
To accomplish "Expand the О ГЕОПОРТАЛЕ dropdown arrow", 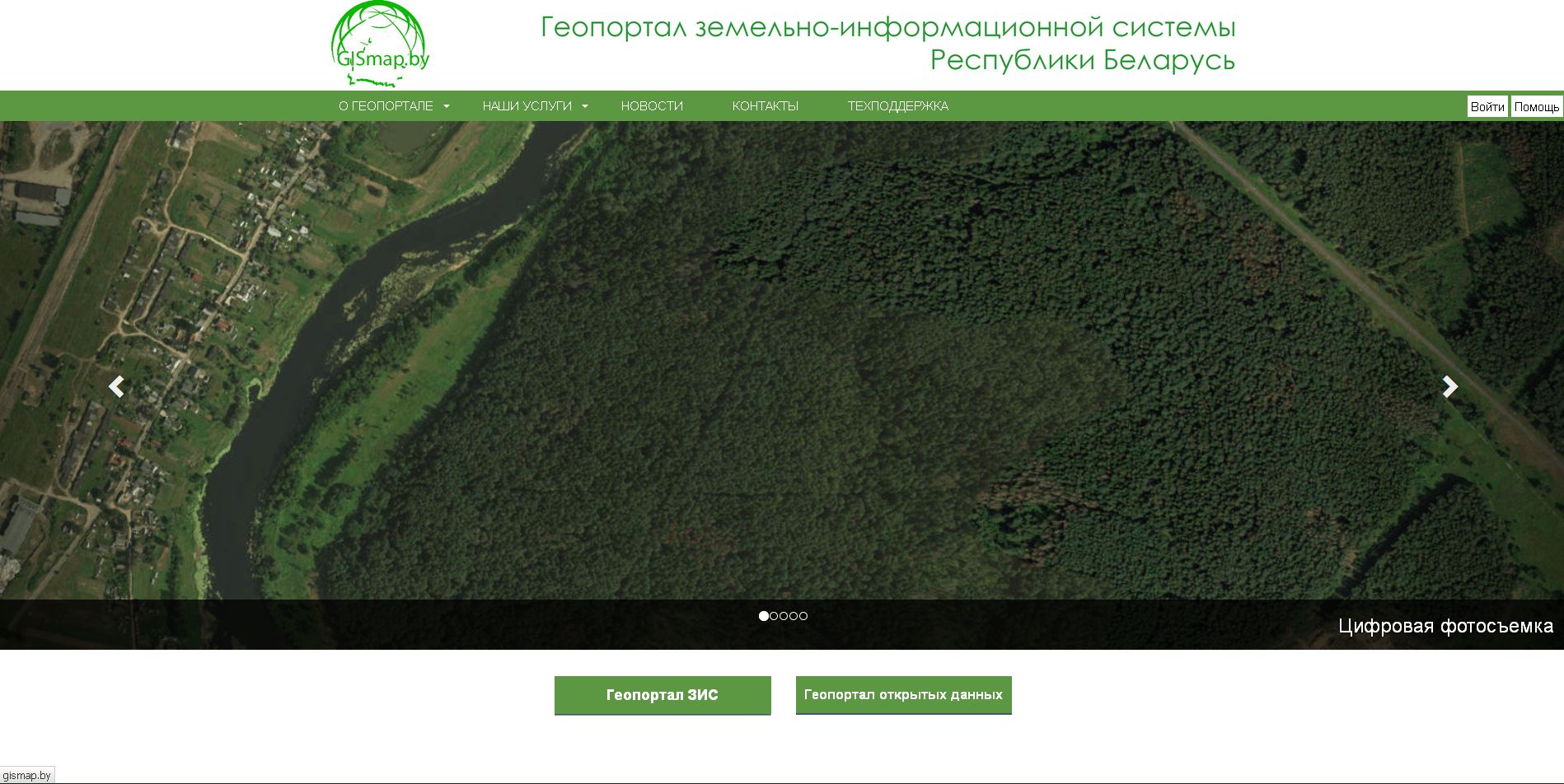I will [x=447, y=106].
